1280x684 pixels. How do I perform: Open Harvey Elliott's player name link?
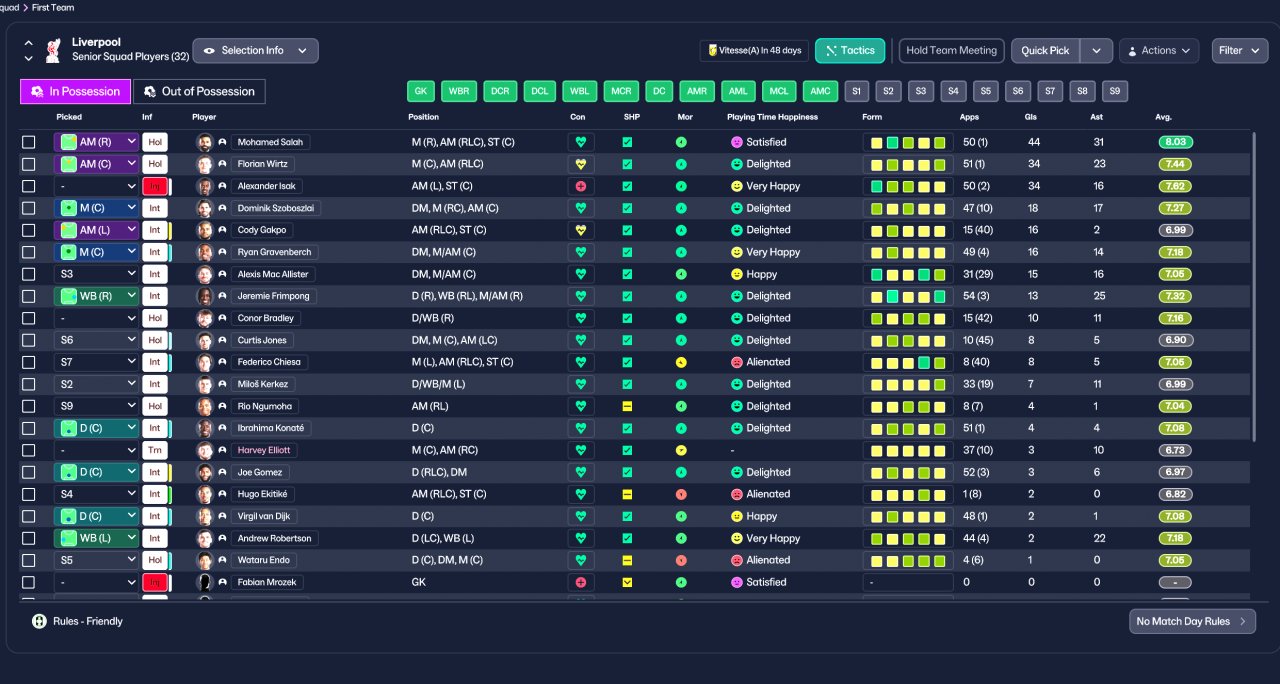coord(266,450)
